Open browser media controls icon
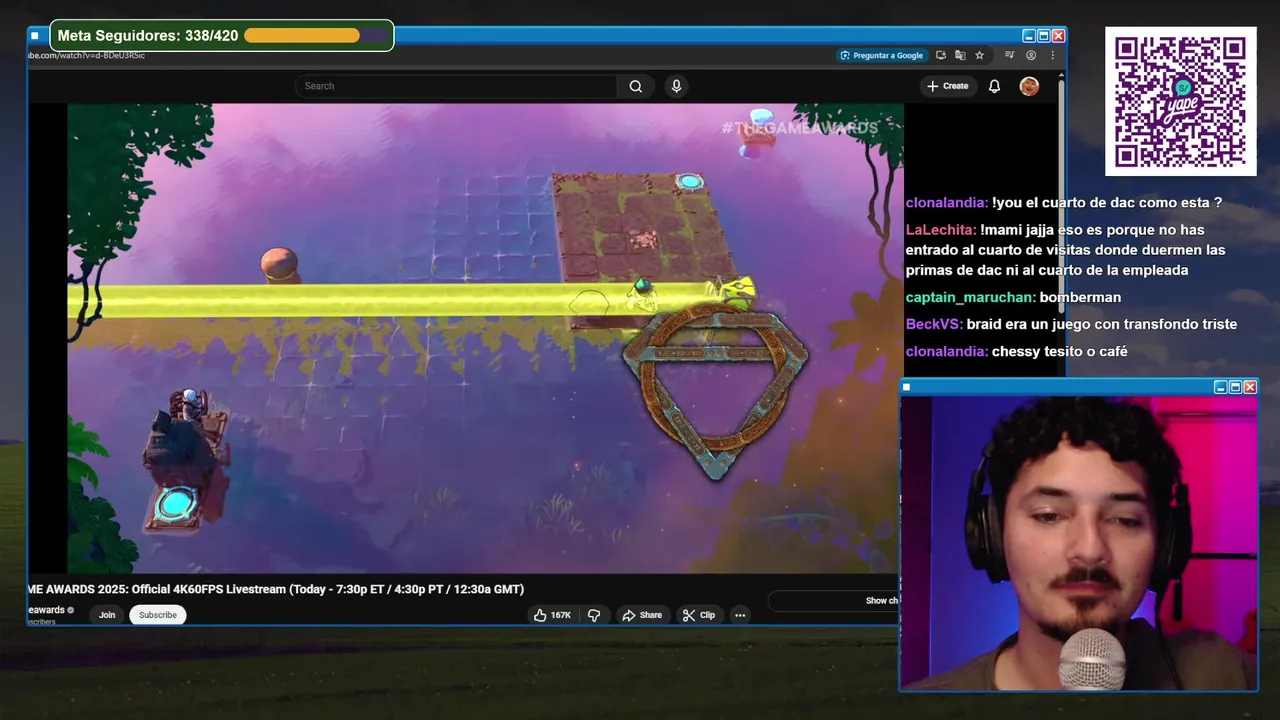 tap(1010, 55)
